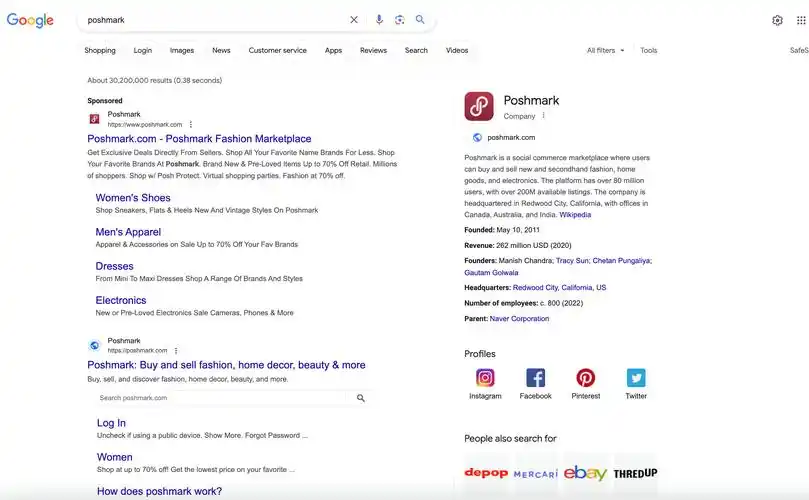
Task: Open Poshmark's Pinterest profile
Action: 586,378
